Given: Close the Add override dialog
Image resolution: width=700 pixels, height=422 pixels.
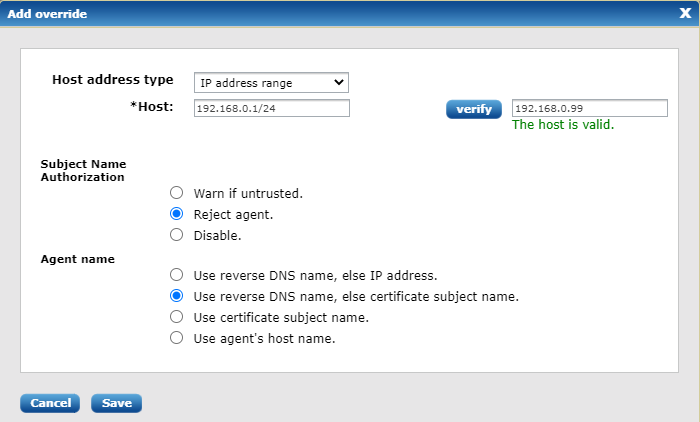Looking at the screenshot, I should [x=685, y=13].
